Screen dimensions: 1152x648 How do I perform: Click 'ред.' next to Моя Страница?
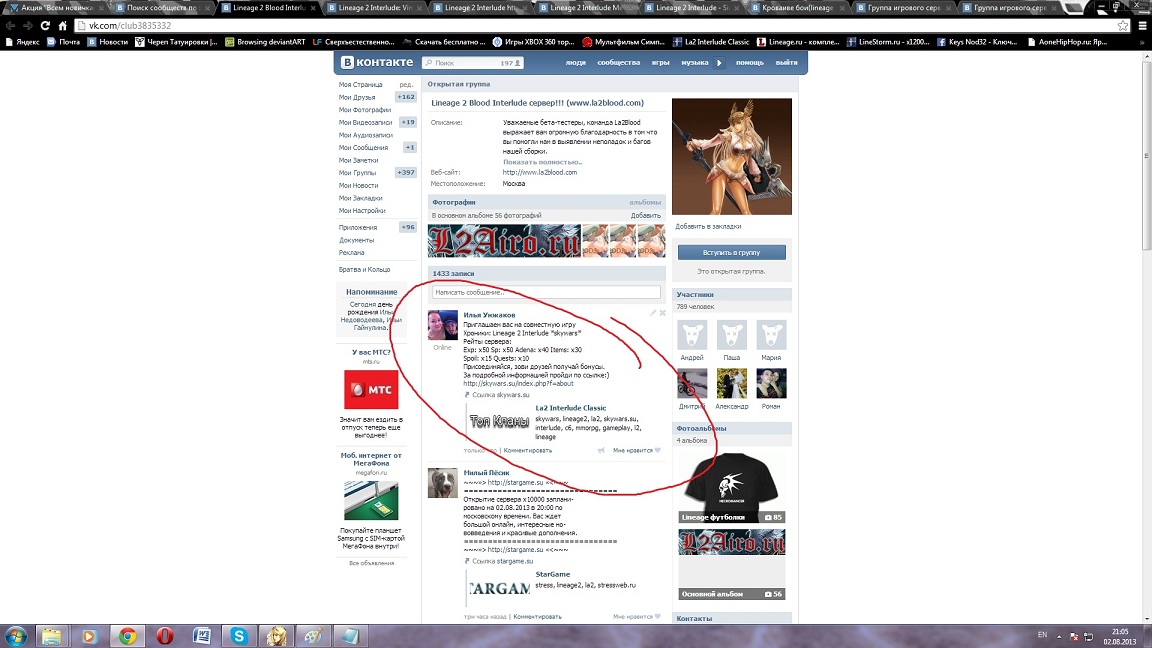[406, 84]
